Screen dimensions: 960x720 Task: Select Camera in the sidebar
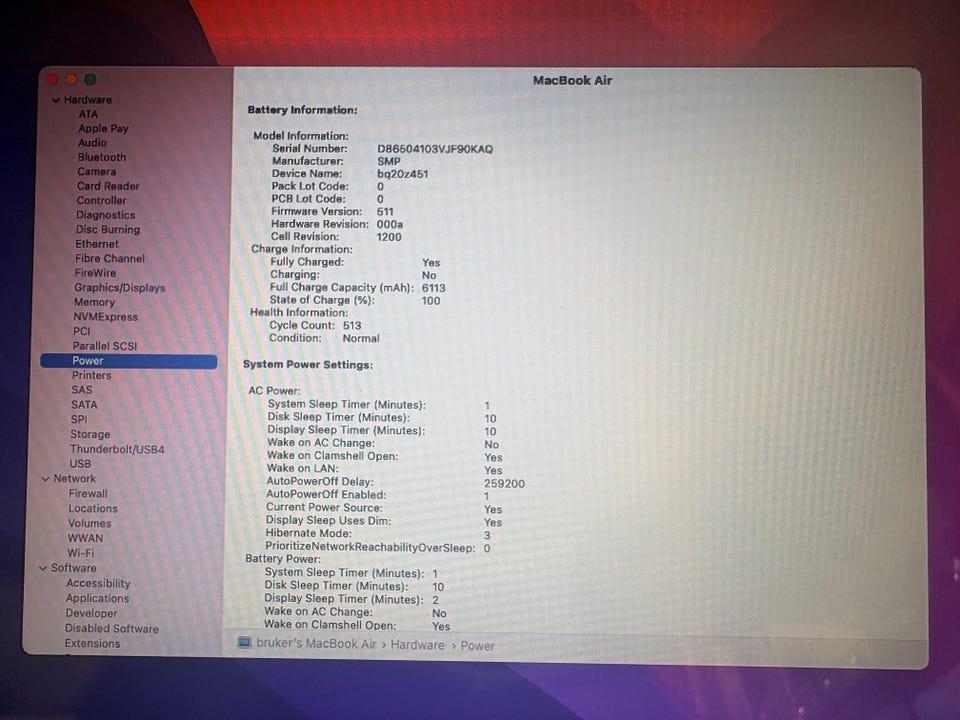click(96, 171)
